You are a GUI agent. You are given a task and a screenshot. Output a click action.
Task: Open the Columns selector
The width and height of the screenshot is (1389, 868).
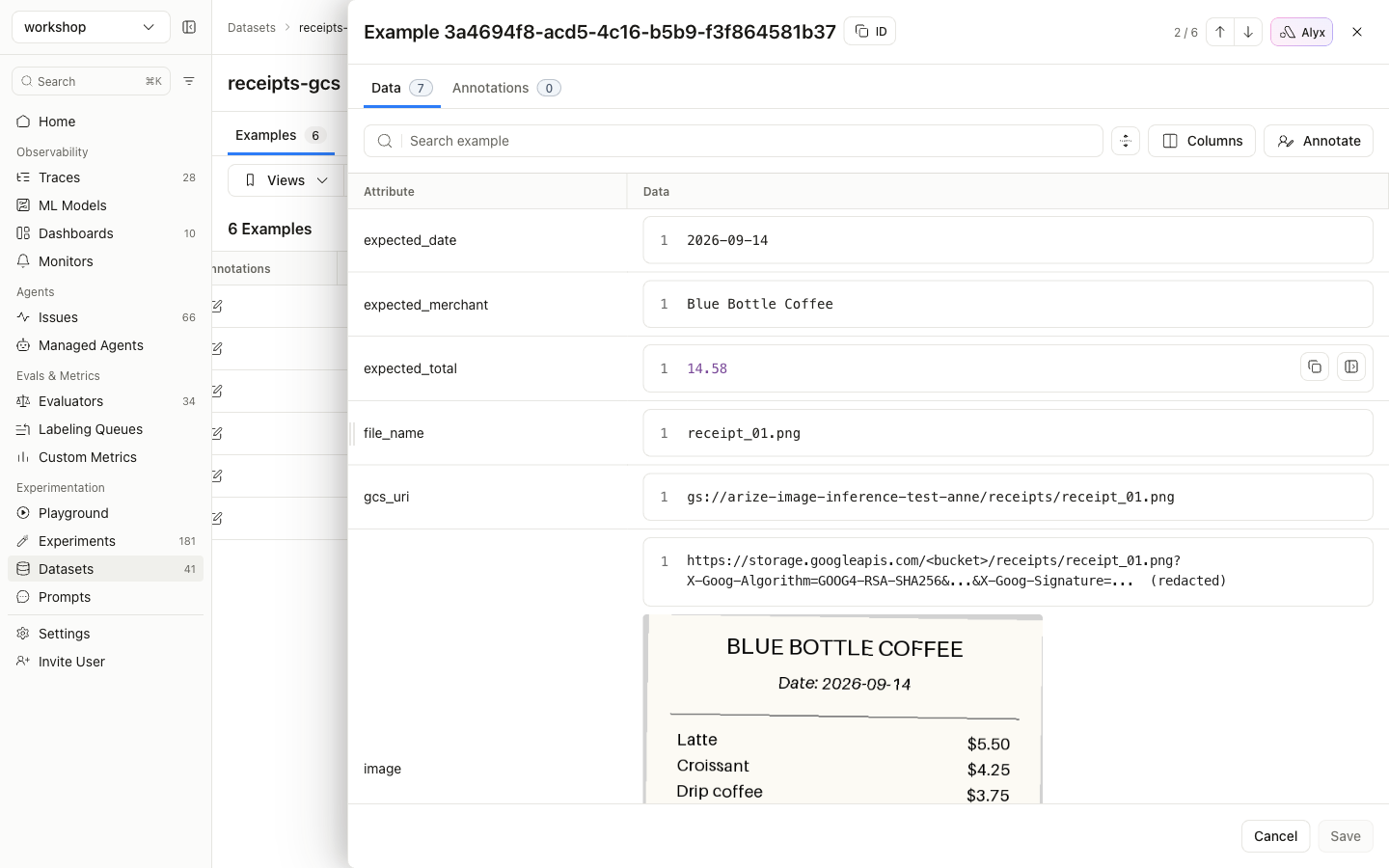pos(1202,141)
